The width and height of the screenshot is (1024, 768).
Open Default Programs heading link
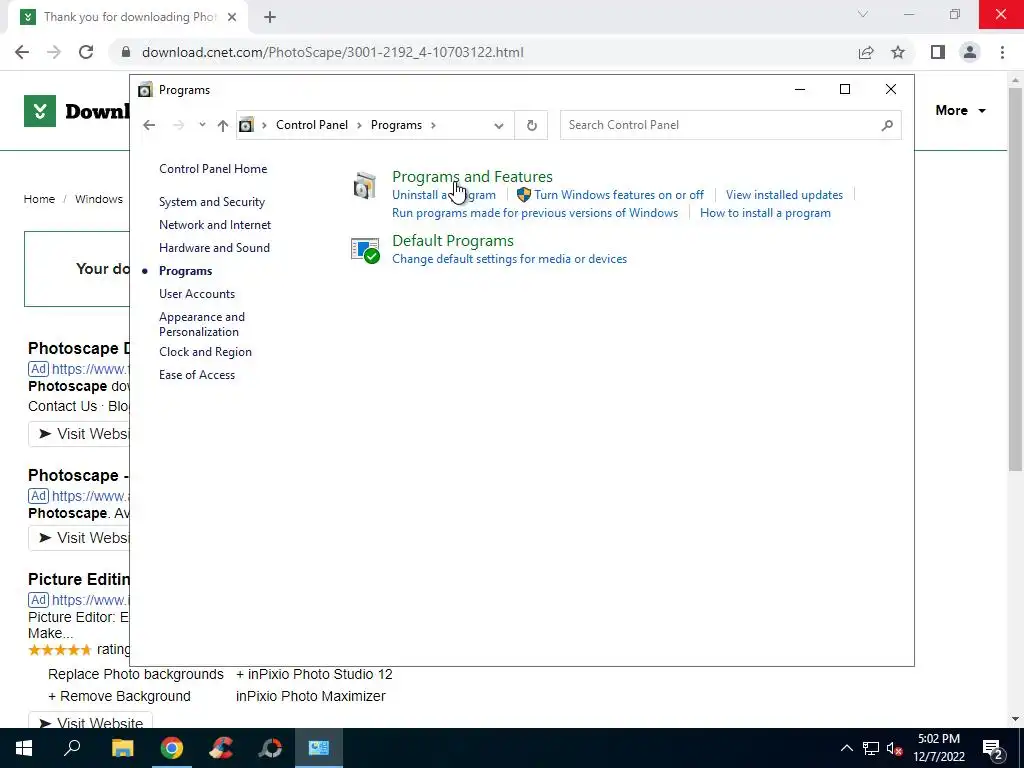click(x=453, y=240)
